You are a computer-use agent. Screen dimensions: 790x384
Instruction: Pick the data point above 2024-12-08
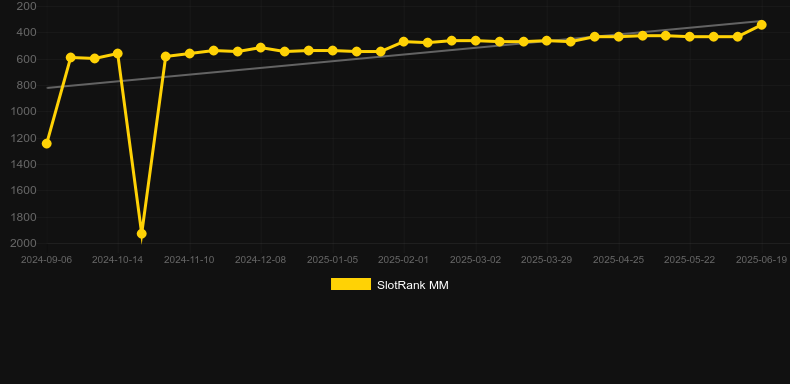pos(260,48)
